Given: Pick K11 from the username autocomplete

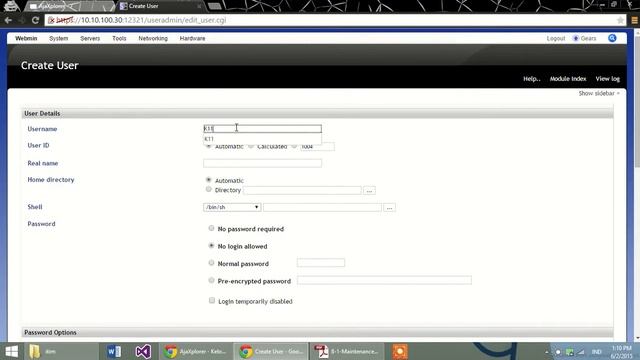Looking at the screenshot, I should [x=262, y=139].
